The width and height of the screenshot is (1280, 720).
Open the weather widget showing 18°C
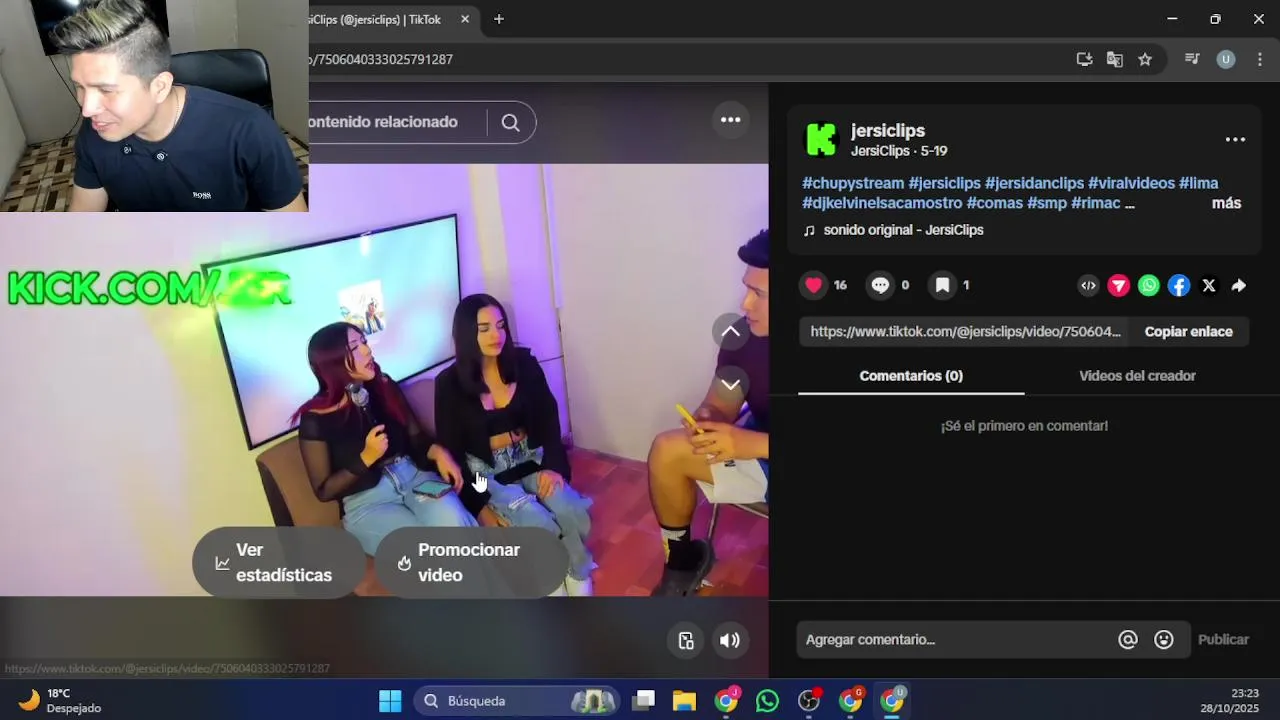[60, 701]
